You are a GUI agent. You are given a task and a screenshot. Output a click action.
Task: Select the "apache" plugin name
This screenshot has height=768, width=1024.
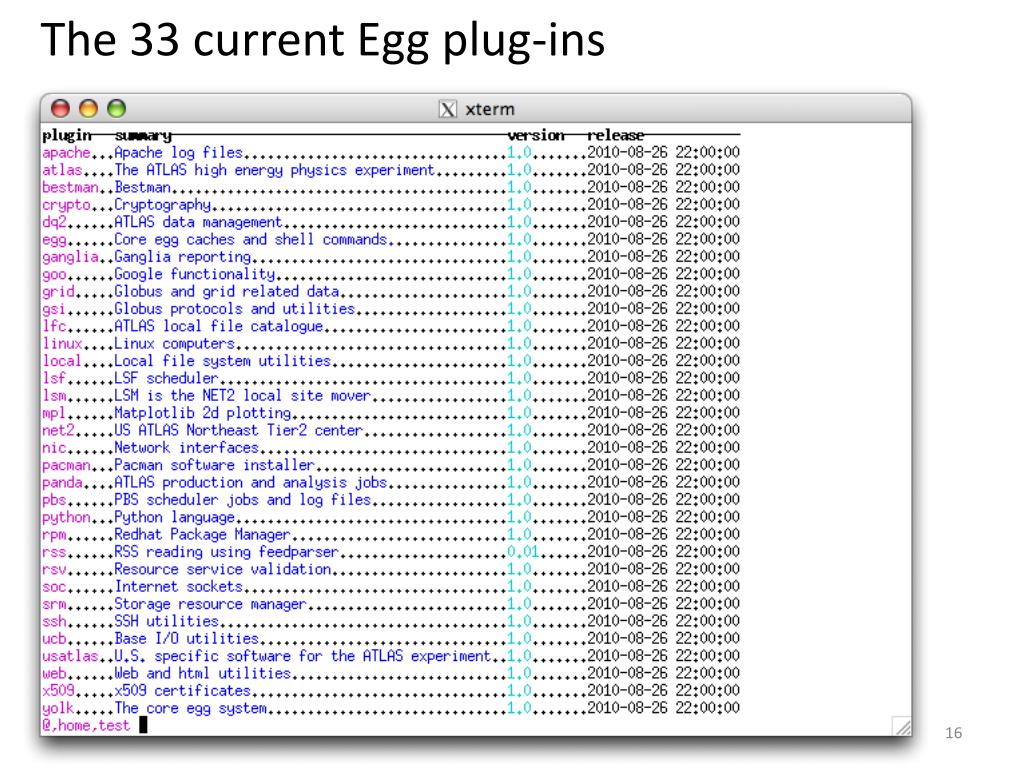point(66,153)
